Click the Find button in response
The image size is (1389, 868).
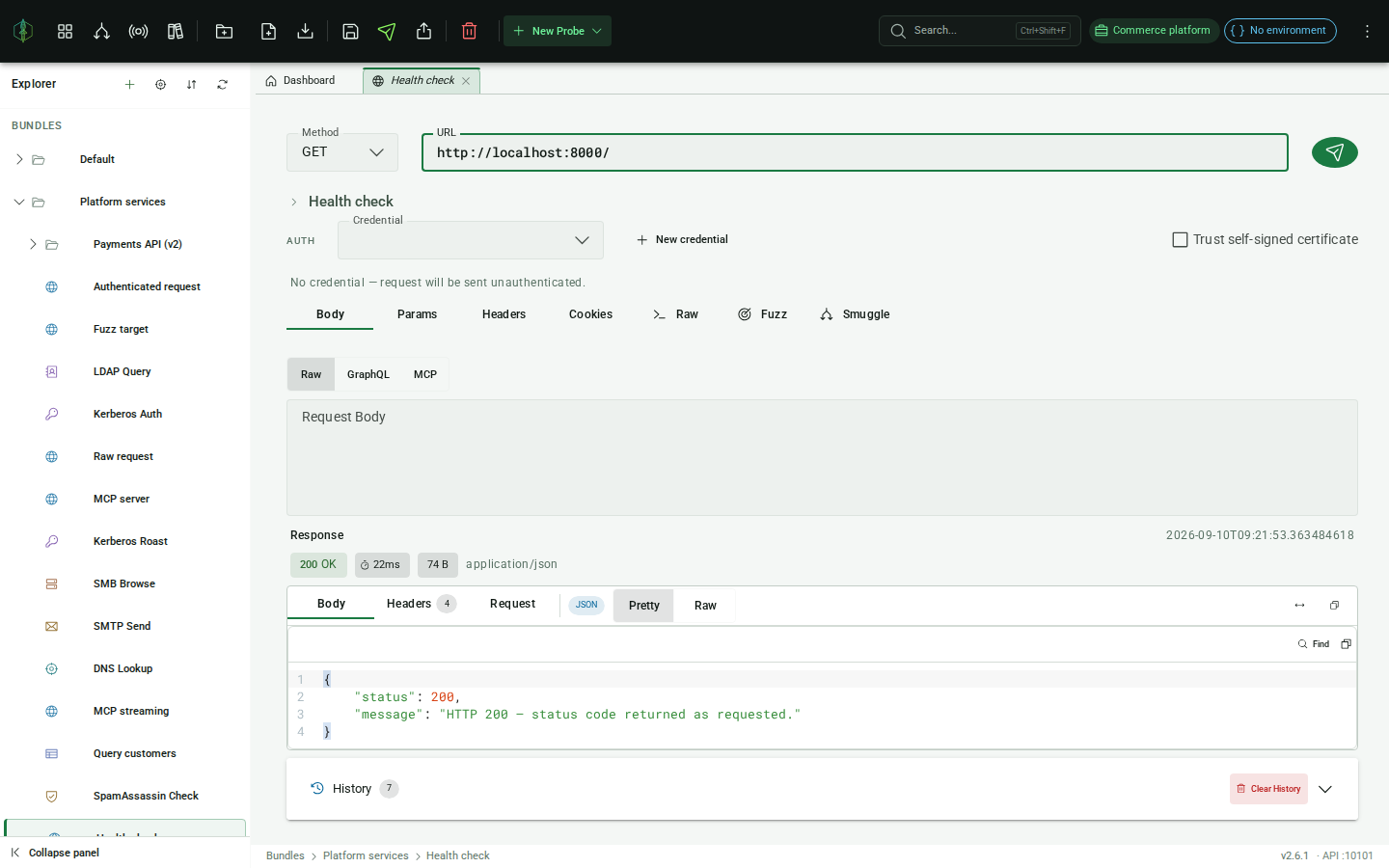1314,643
